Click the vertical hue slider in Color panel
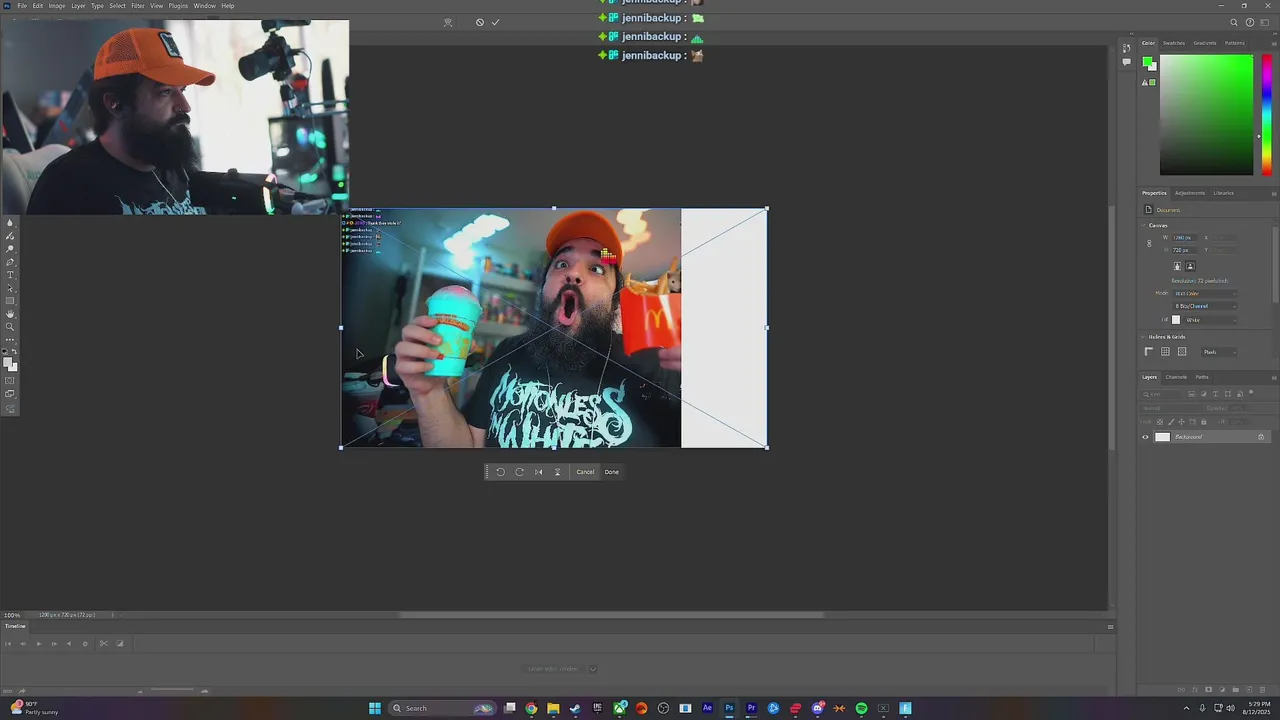The width and height of the screenshot is (1280, 720). (x=1267, y=115)
